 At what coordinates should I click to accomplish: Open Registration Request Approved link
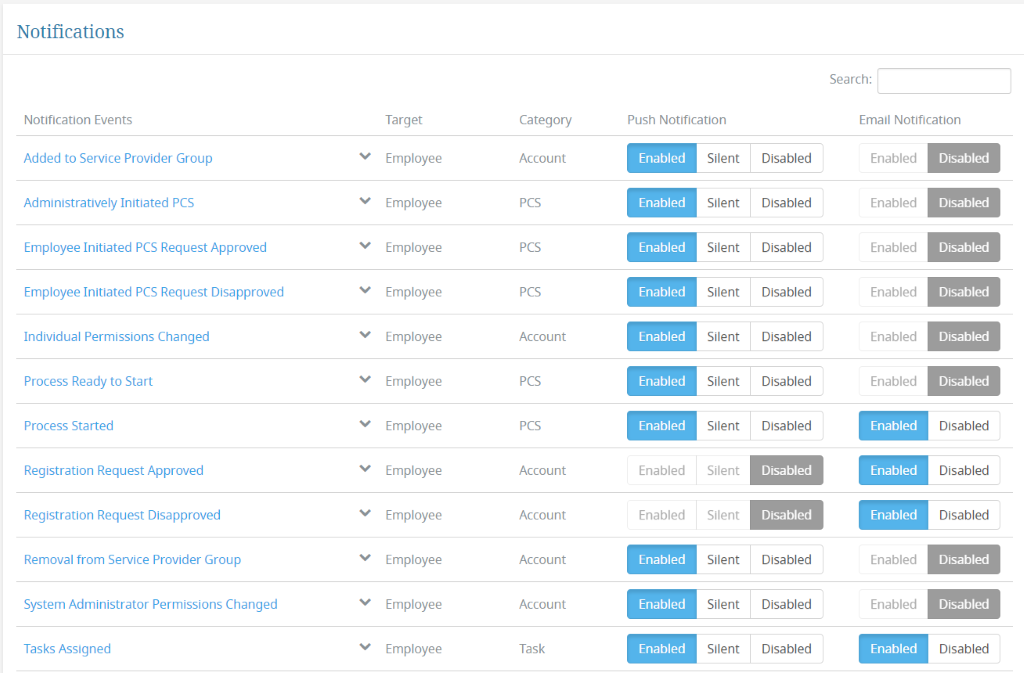coord(114,470)
